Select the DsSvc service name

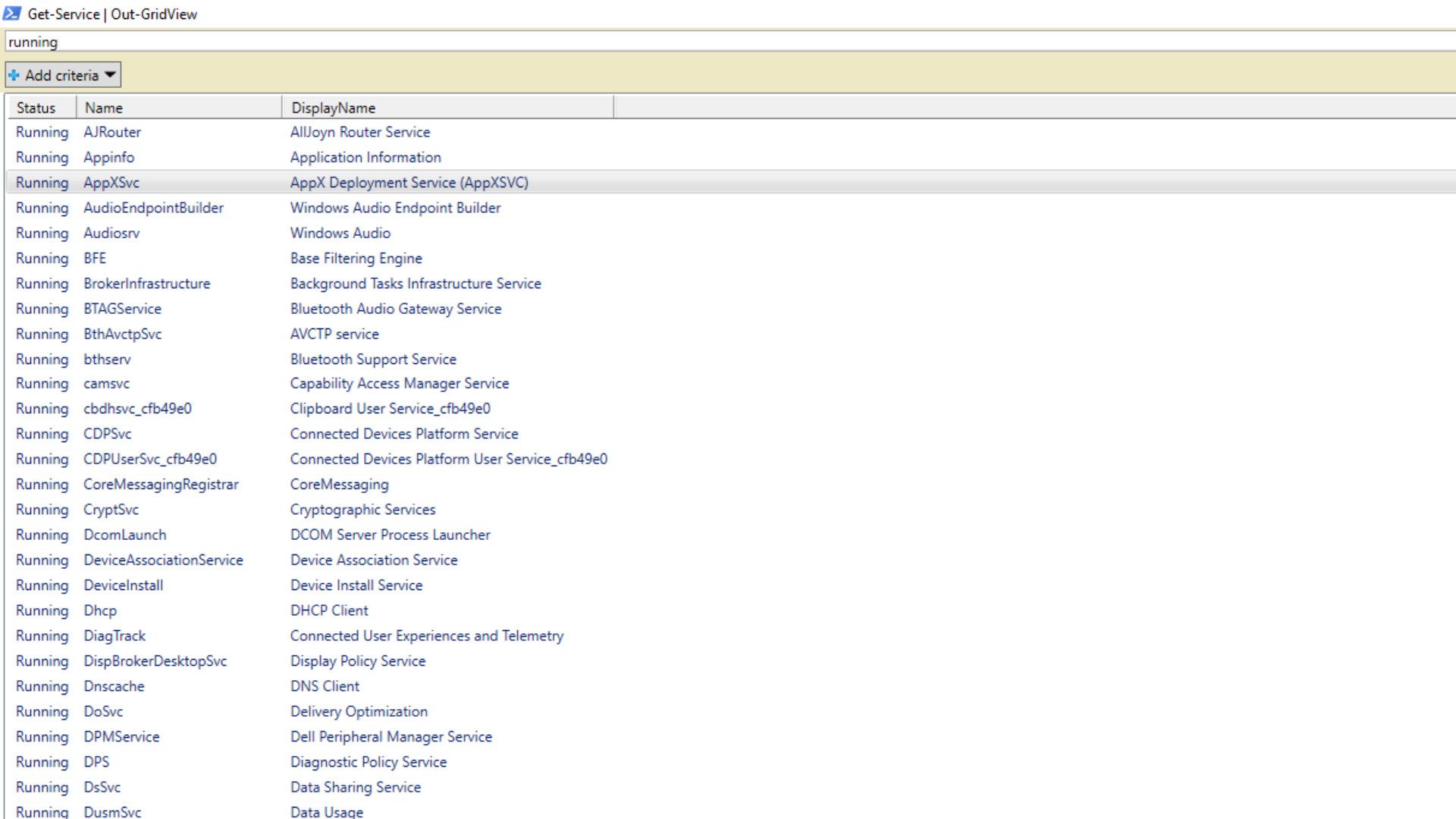102,787
